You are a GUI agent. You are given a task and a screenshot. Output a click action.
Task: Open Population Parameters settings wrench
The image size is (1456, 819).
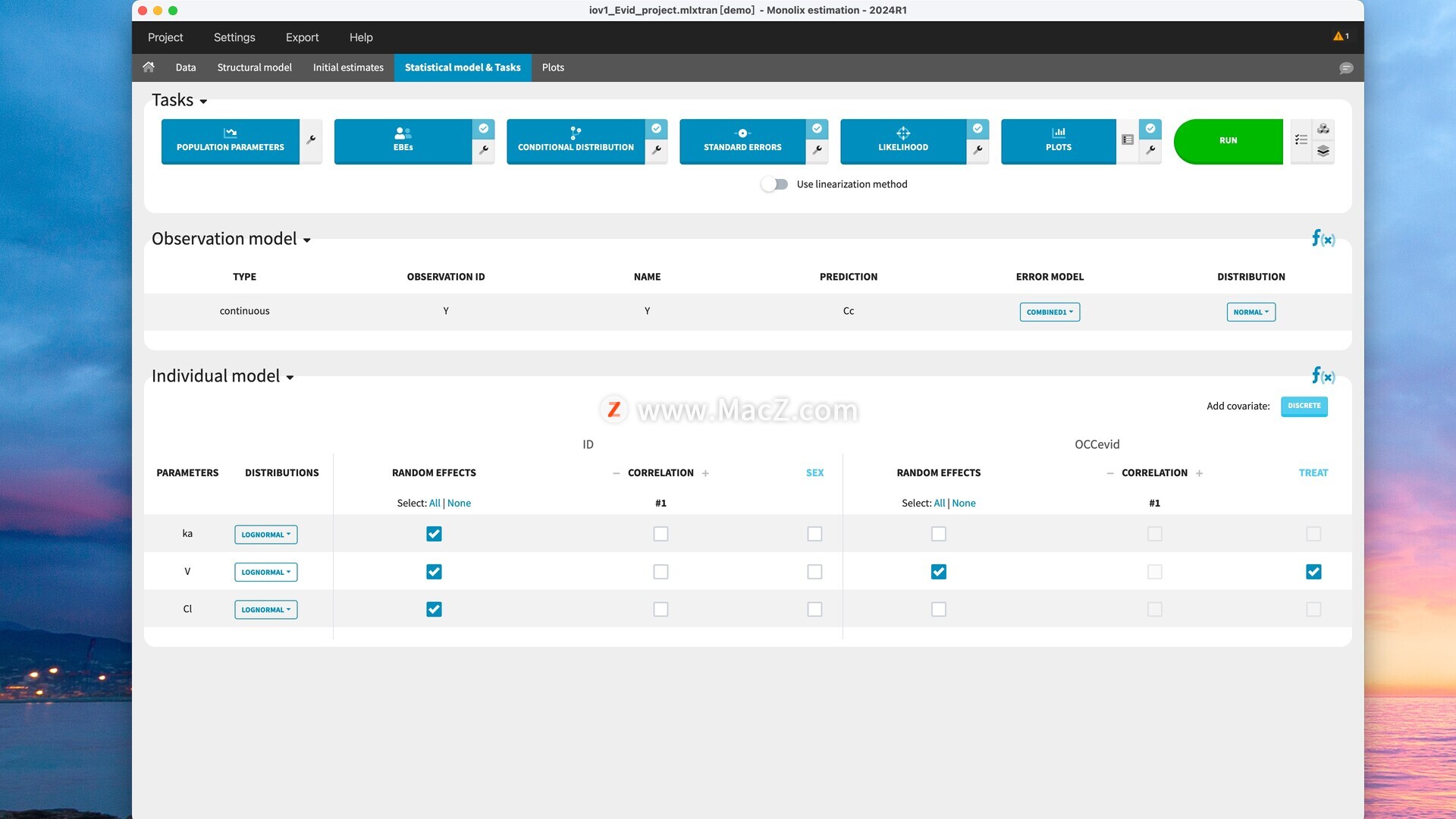tap(311, 140)
